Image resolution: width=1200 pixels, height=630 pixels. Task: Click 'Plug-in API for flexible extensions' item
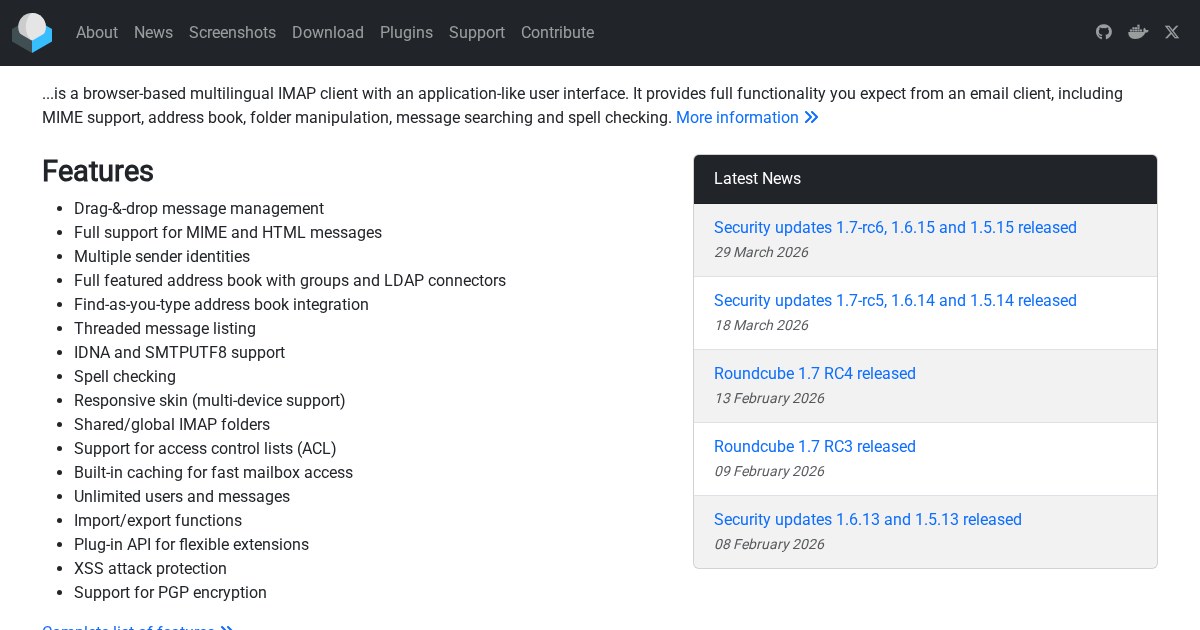click(191, 545)
